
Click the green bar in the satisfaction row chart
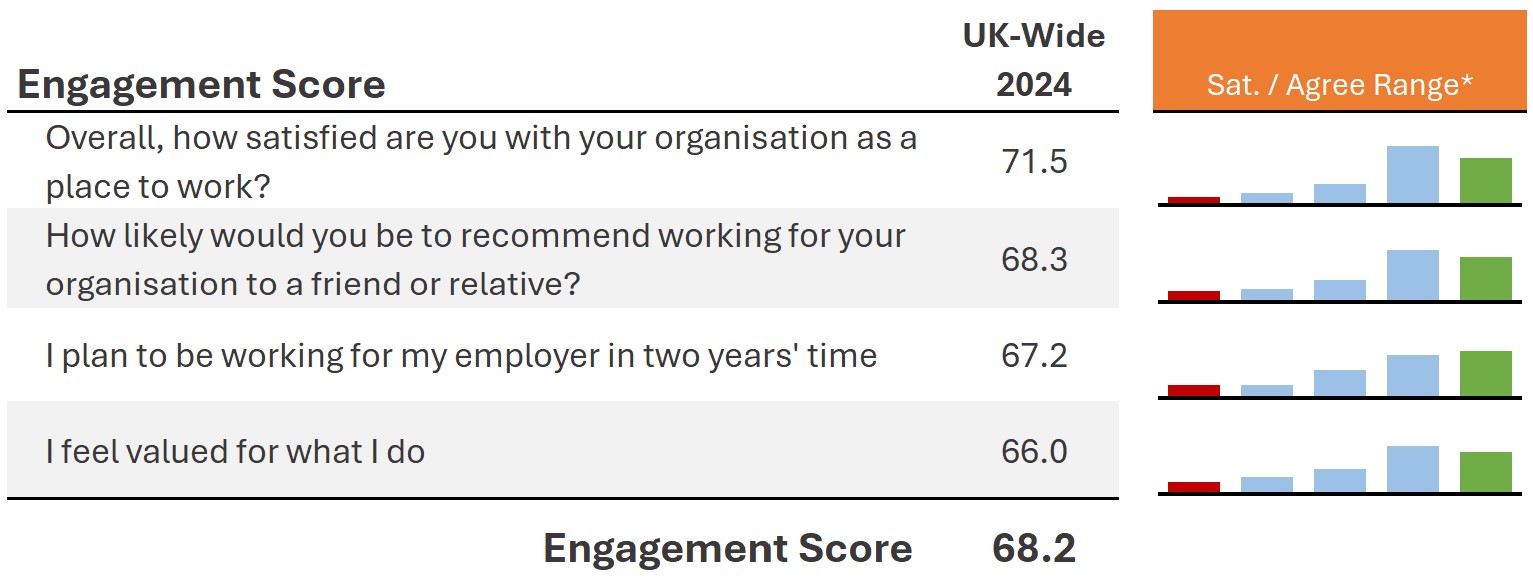[1485, 181]
